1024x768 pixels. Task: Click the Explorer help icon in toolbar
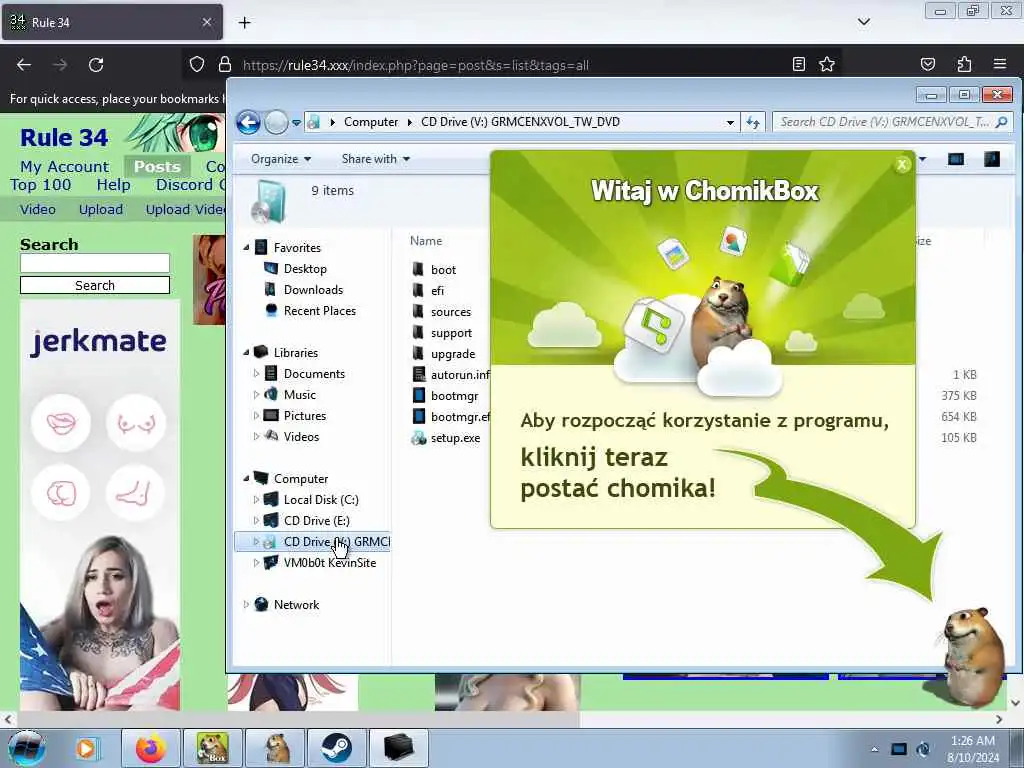tap(991, 159)
